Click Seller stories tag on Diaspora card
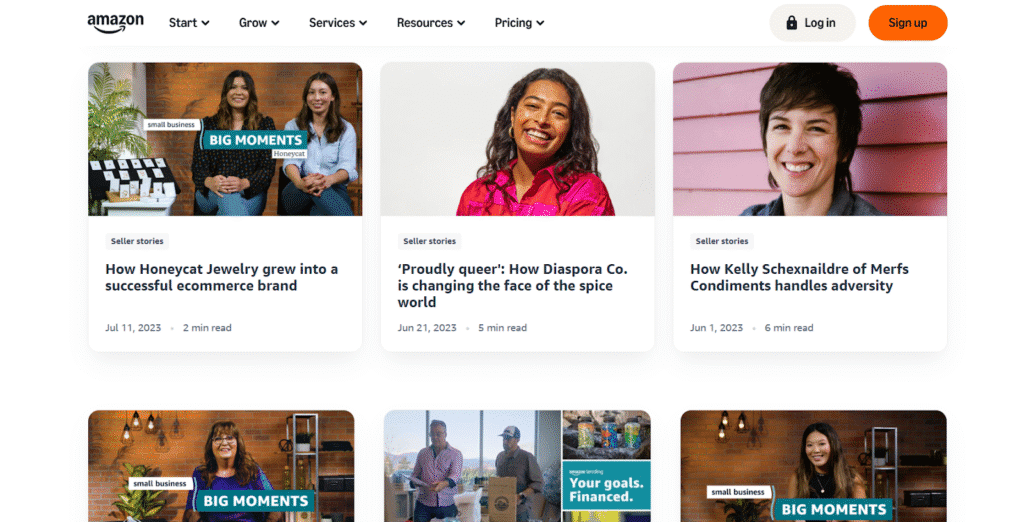Viewport: 1024px width, 522px height. point(430,241)
